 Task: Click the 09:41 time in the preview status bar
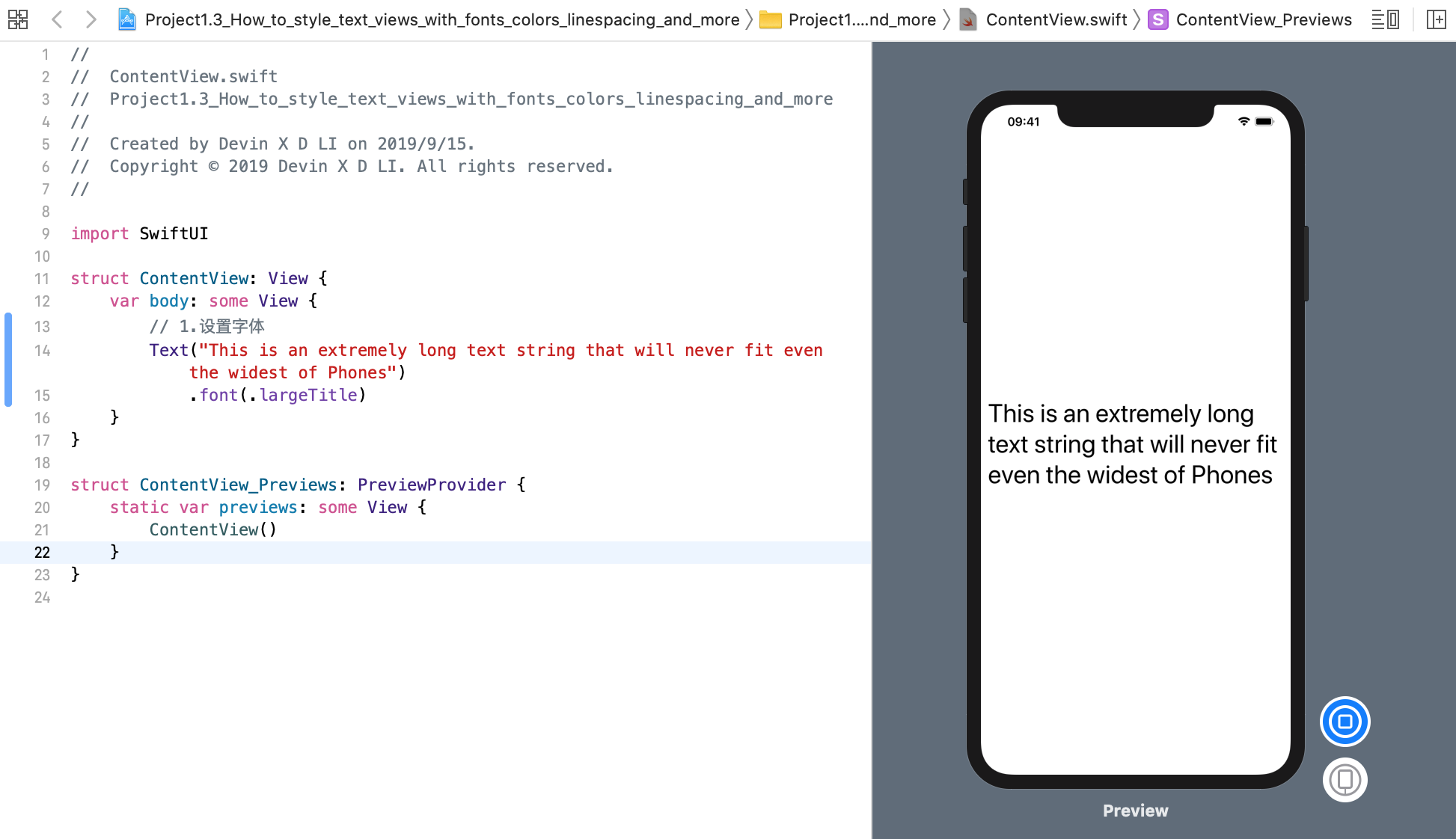coord(1024,122)
